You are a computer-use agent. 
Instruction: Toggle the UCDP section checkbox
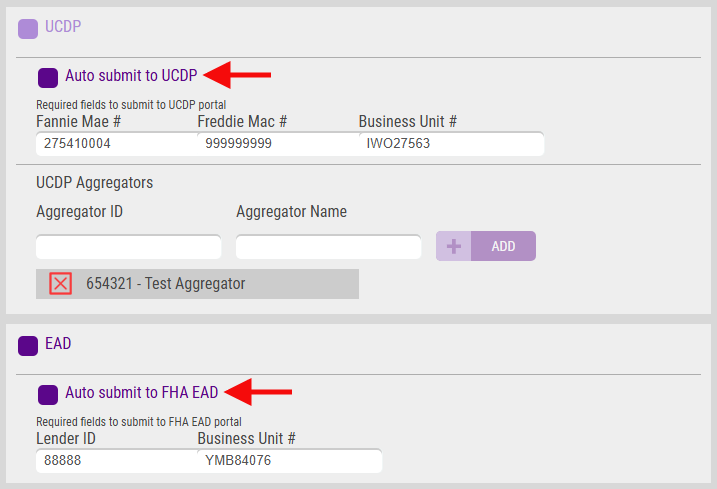[x=28, y=29]
